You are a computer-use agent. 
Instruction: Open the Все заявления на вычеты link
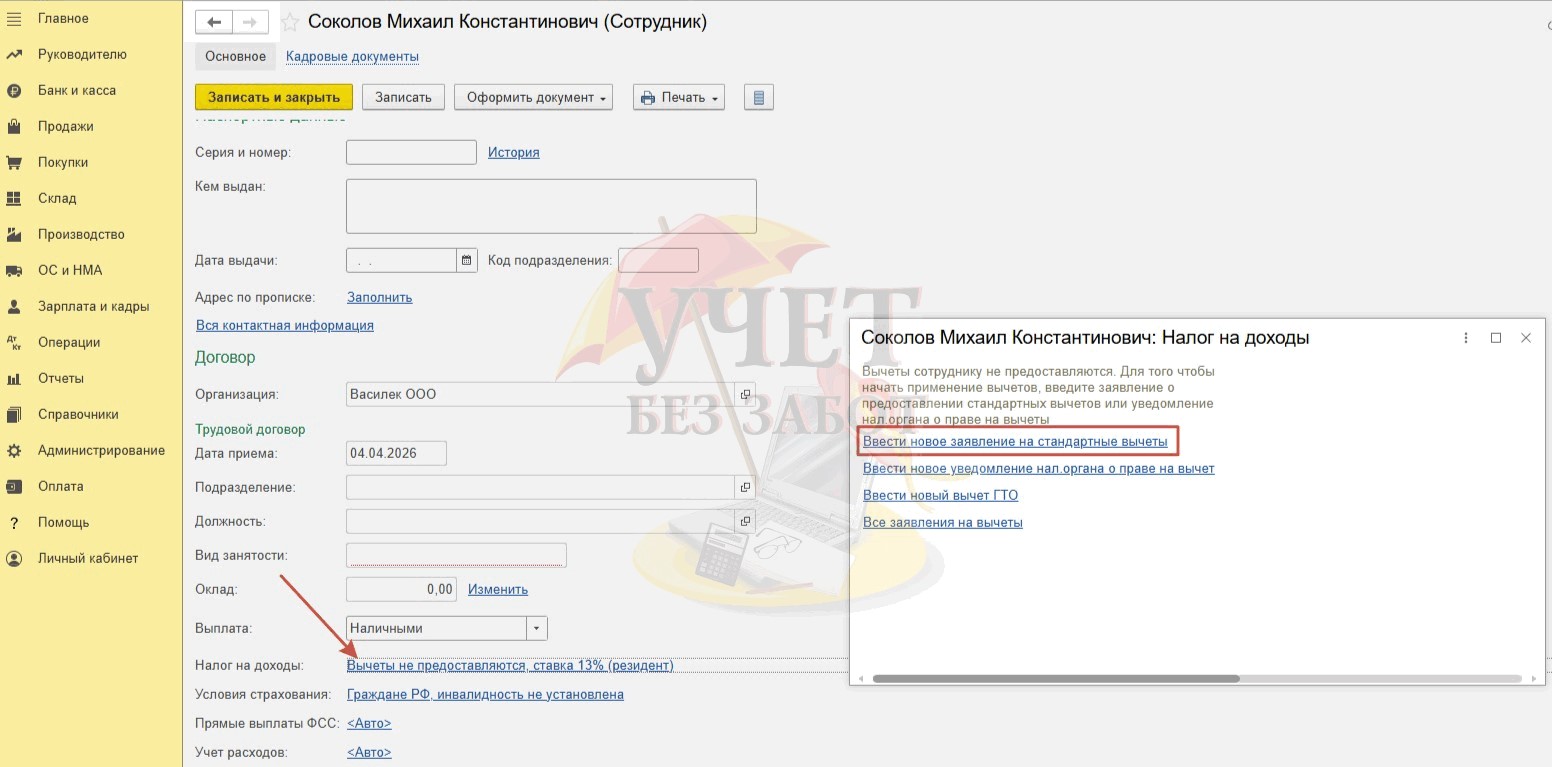[x=942, y=522]
